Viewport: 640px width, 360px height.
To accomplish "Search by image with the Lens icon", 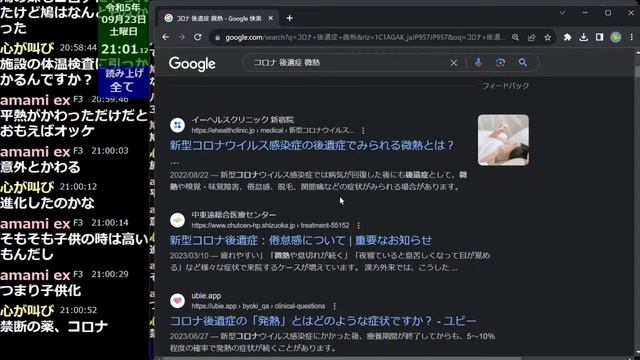I will 500,62.
